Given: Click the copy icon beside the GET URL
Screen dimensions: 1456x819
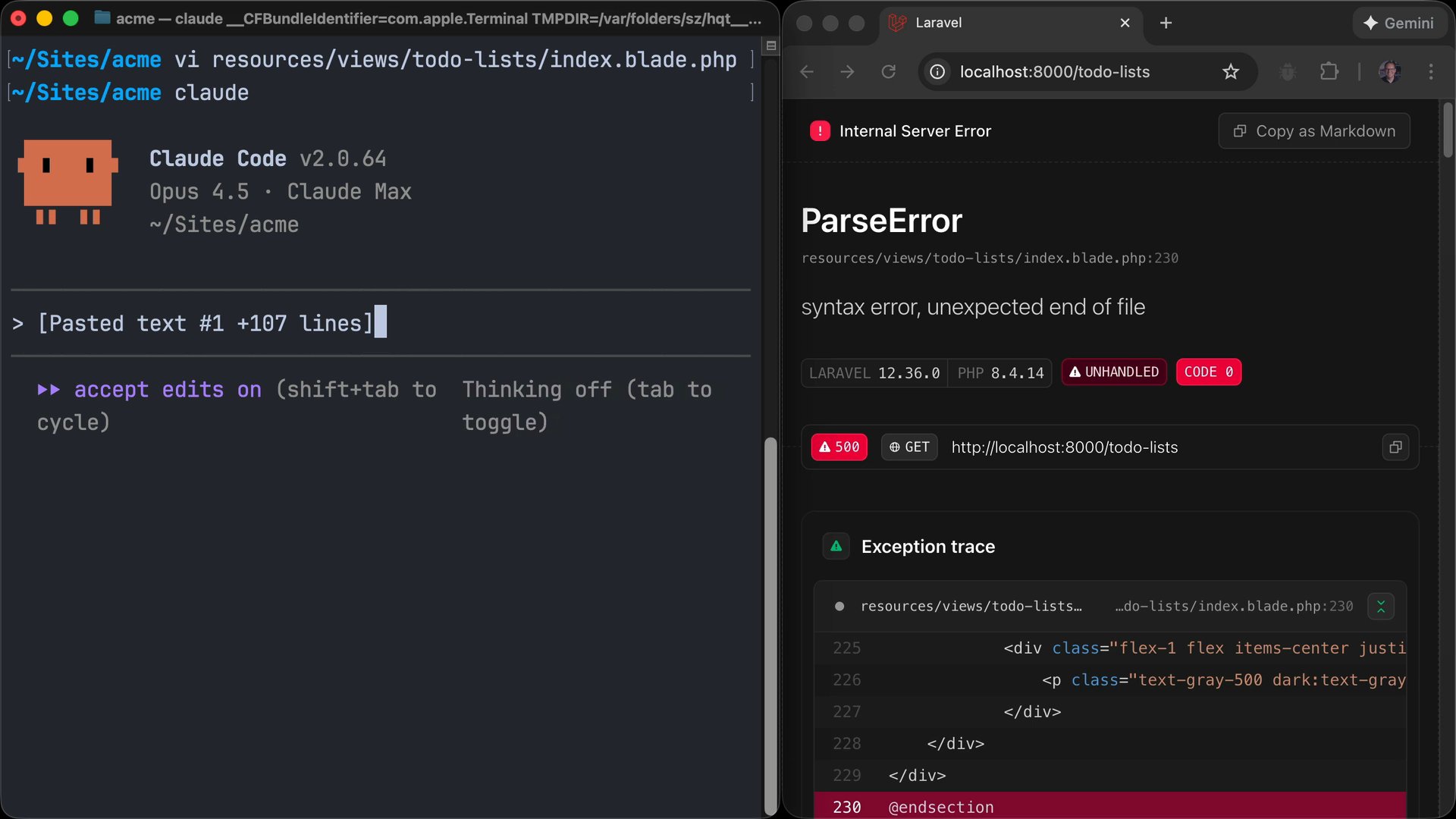Looking at the screenshot, I should click(x=1395, y=447).
